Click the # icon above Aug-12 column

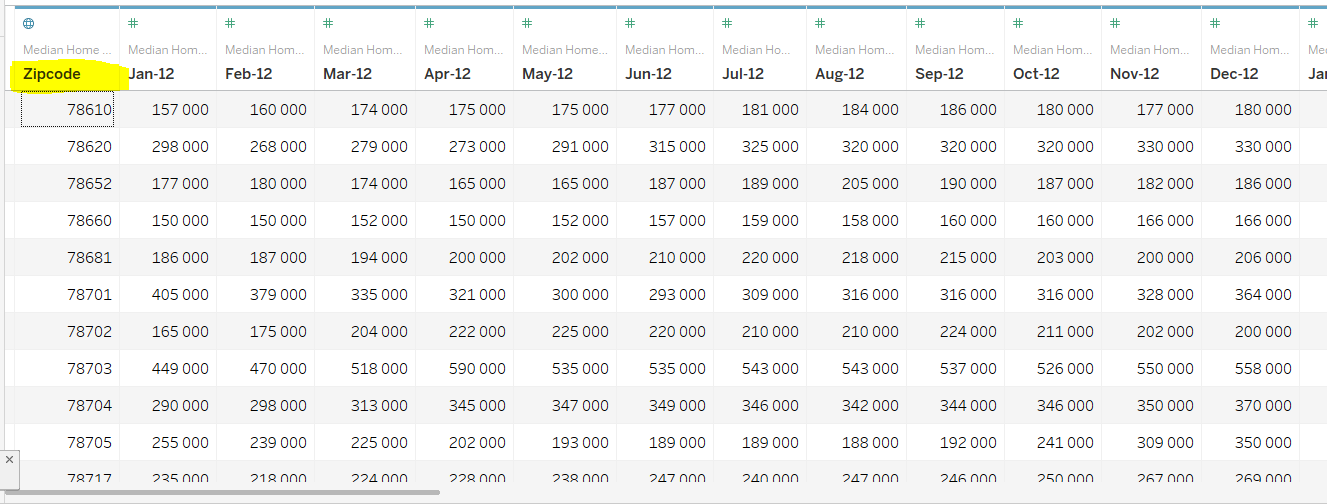pos(820,23)
